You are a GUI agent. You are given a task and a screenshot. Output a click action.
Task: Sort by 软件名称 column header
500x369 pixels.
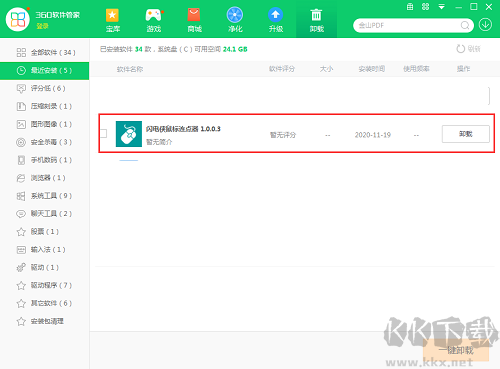click(130, 69)
